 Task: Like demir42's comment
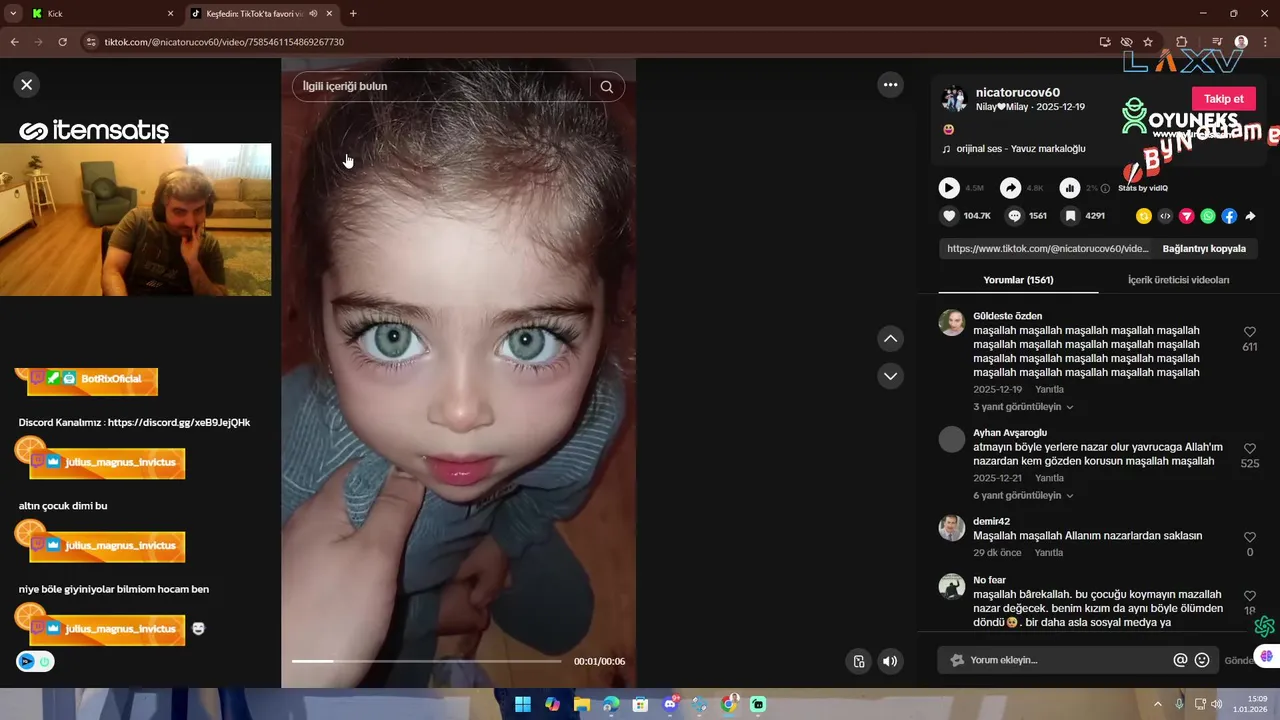point(1249,538)
